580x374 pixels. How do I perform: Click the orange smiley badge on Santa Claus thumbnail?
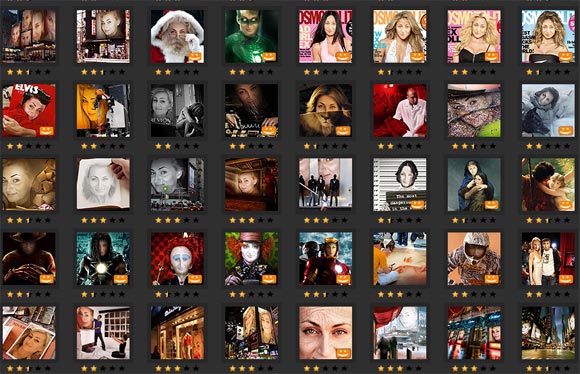click(195, 57)
